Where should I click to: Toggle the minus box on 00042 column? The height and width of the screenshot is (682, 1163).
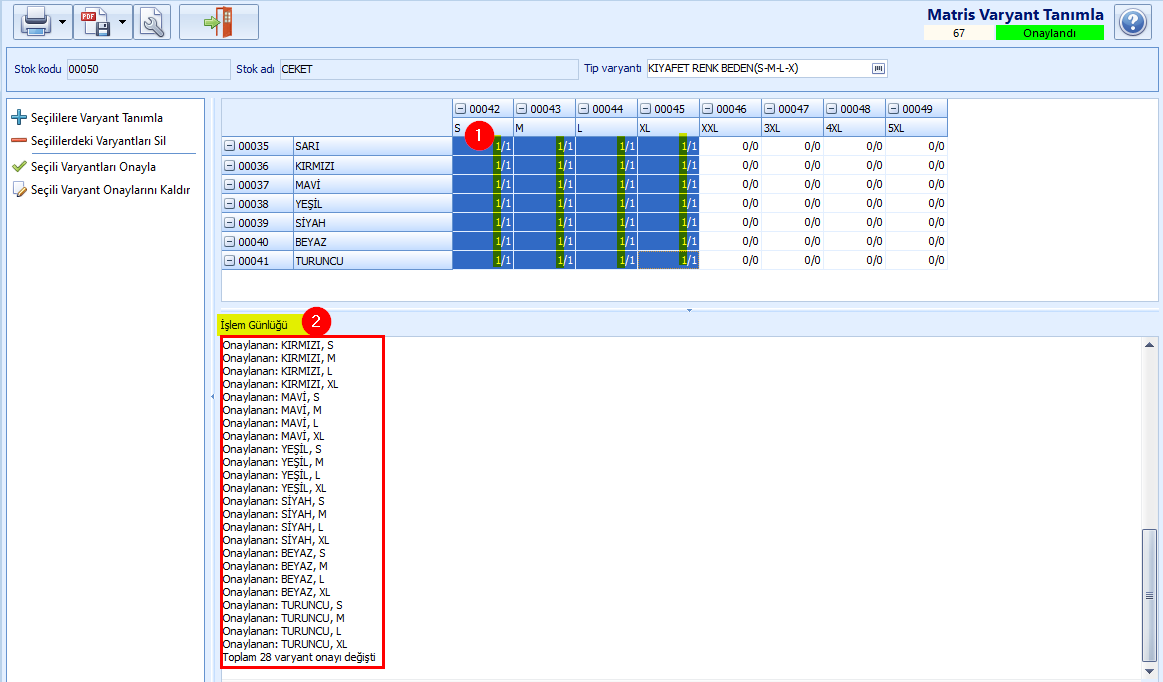pos(461,109)
